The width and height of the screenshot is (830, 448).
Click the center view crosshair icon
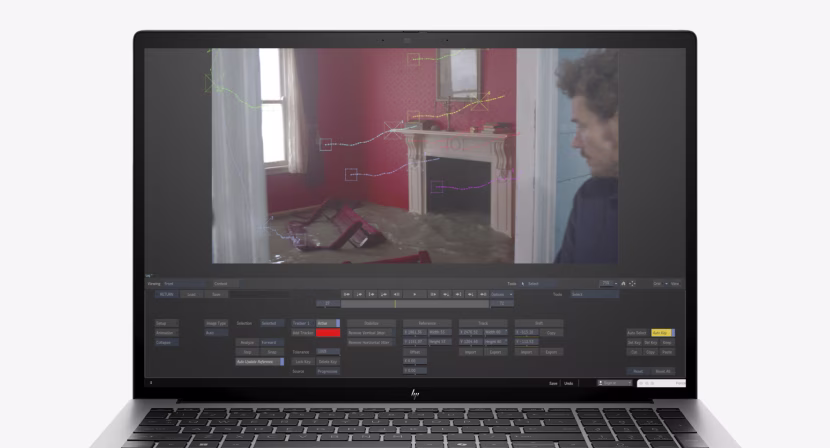(633, 284)
